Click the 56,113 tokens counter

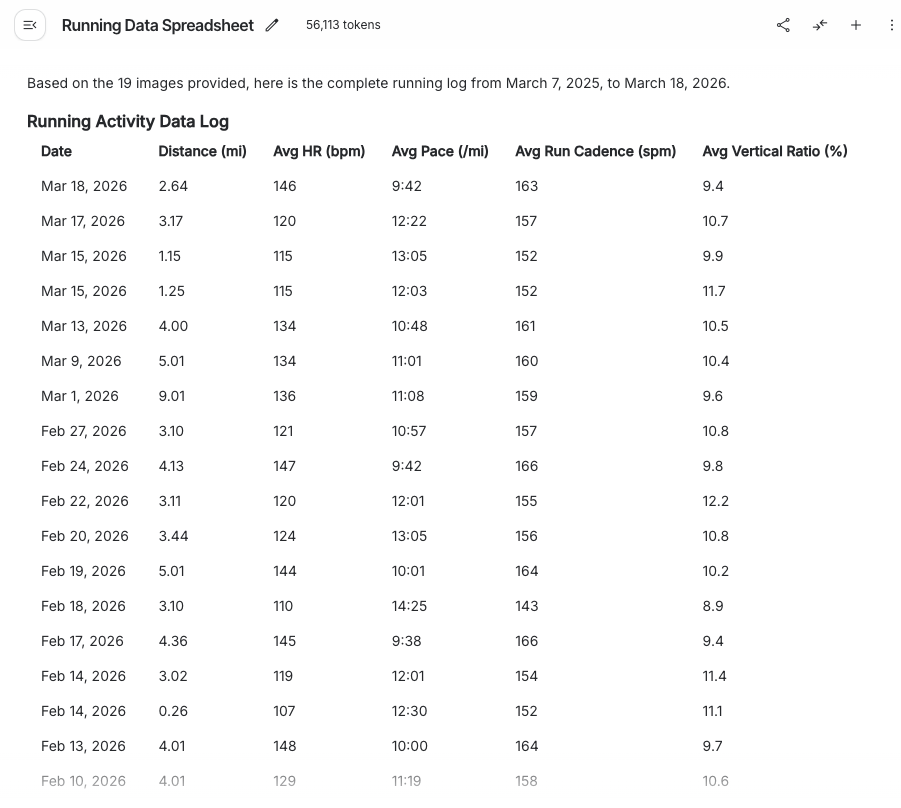click(x=343, y=25)
